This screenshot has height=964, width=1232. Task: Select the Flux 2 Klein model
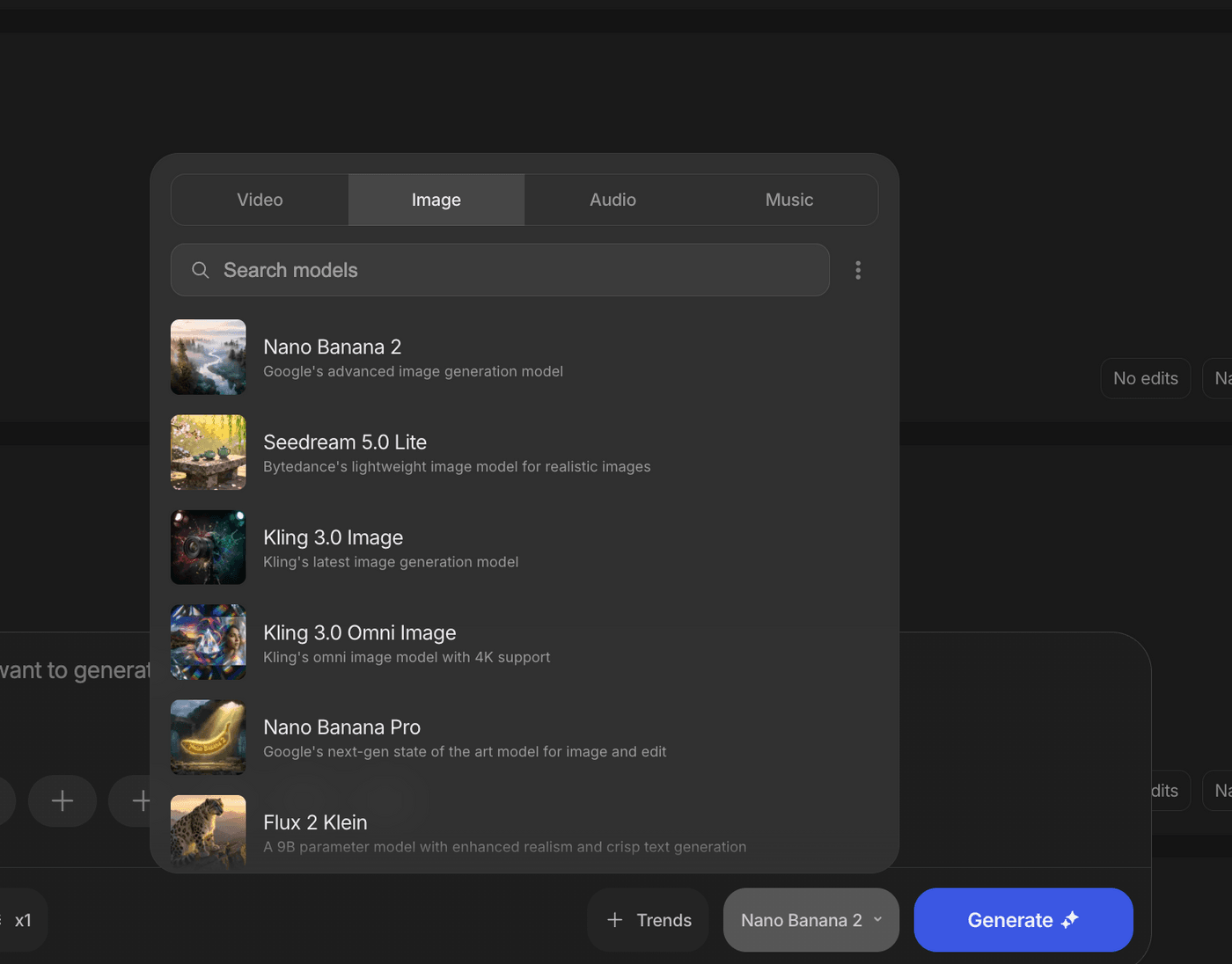tap(315, 823)
